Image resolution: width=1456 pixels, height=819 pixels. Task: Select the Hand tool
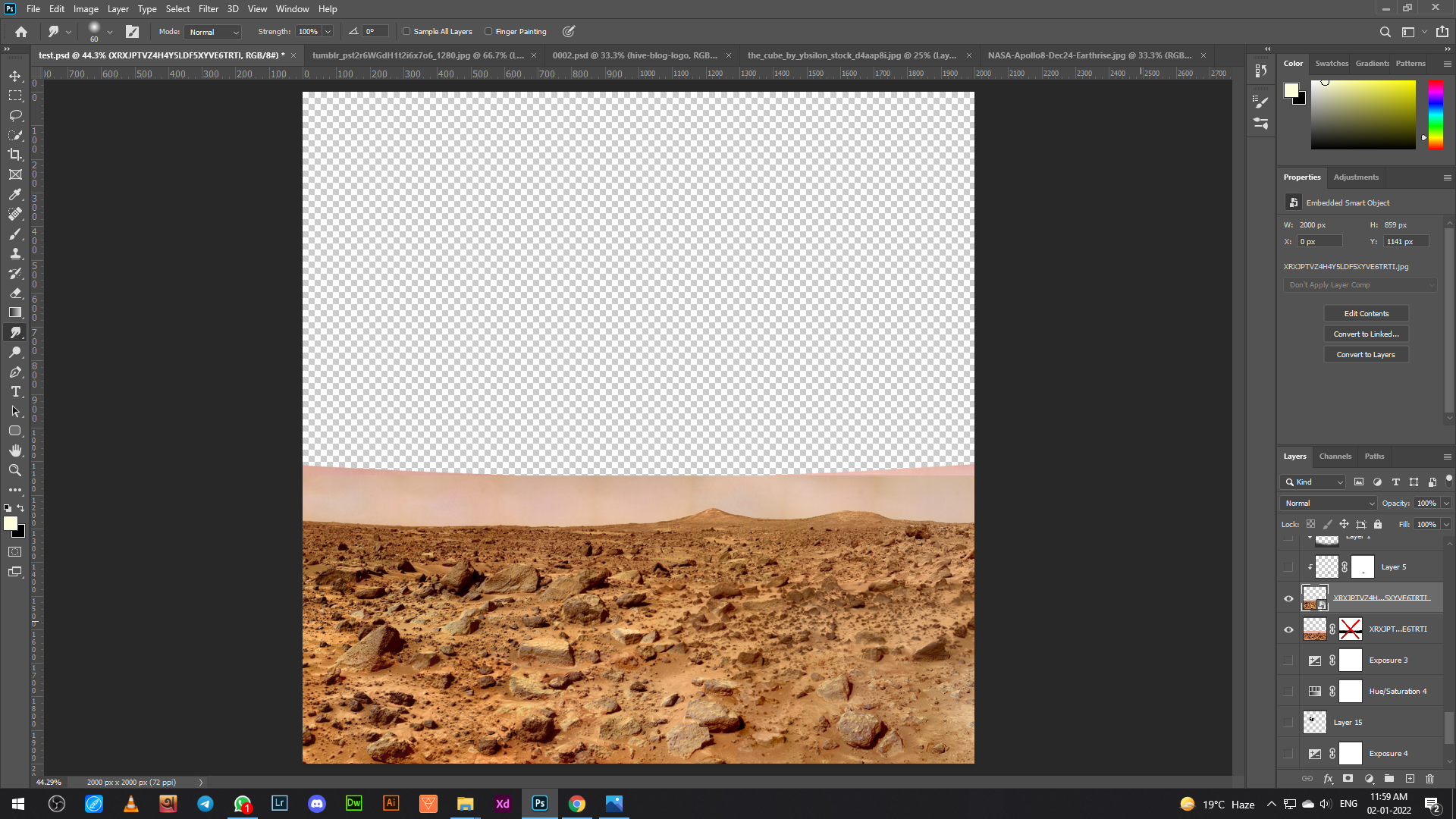pyautogui.click(x=15, y=450)
